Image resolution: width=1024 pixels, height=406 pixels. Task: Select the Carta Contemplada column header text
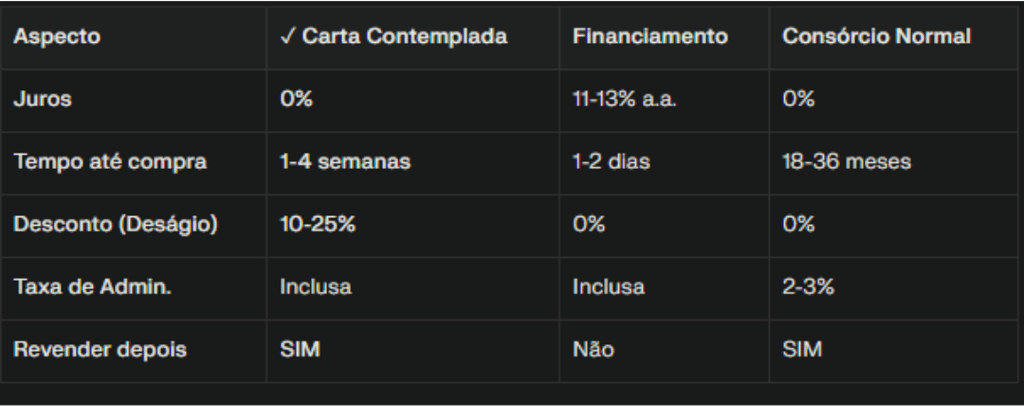coord(405,37)
